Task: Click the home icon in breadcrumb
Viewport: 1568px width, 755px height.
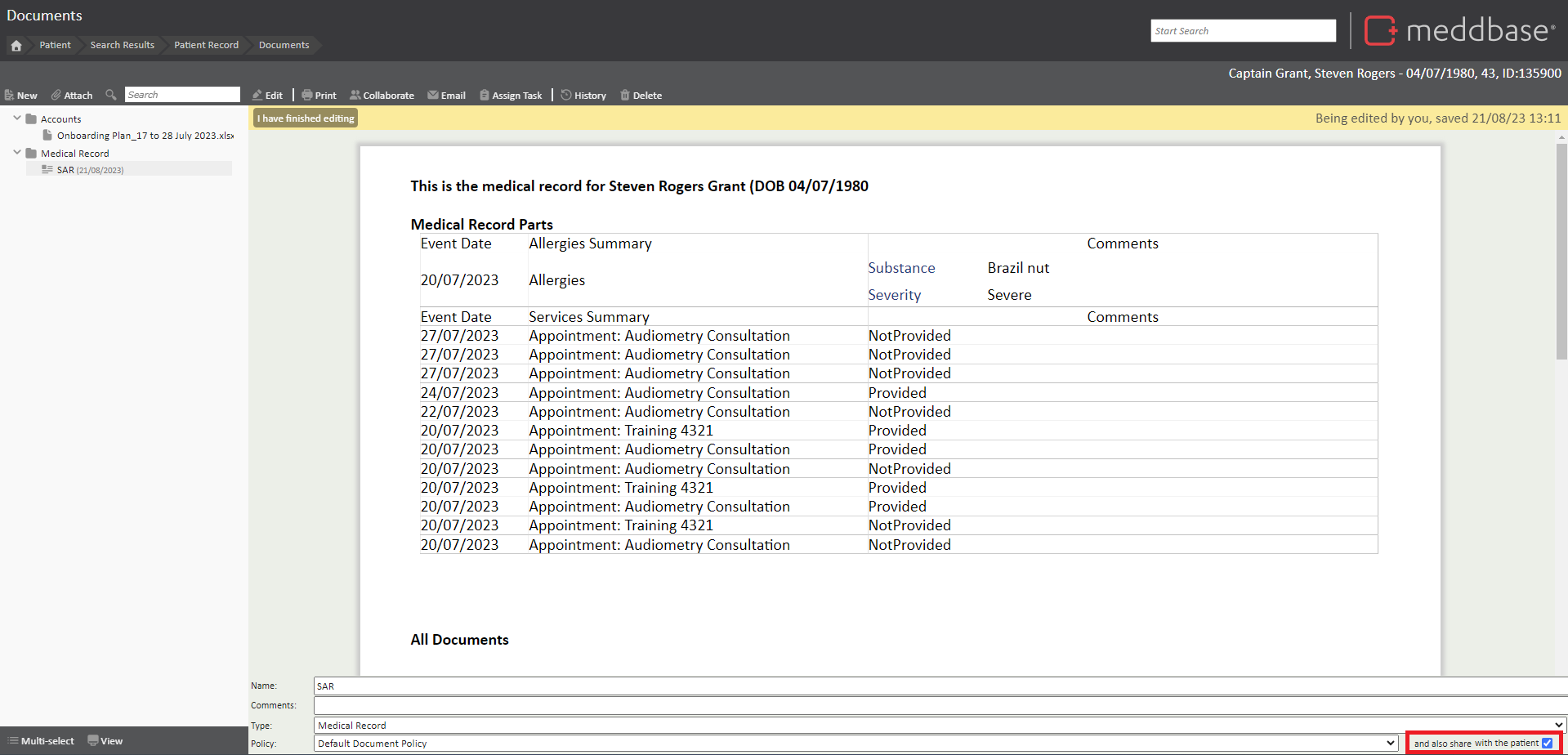Action: tap(16, 46)
